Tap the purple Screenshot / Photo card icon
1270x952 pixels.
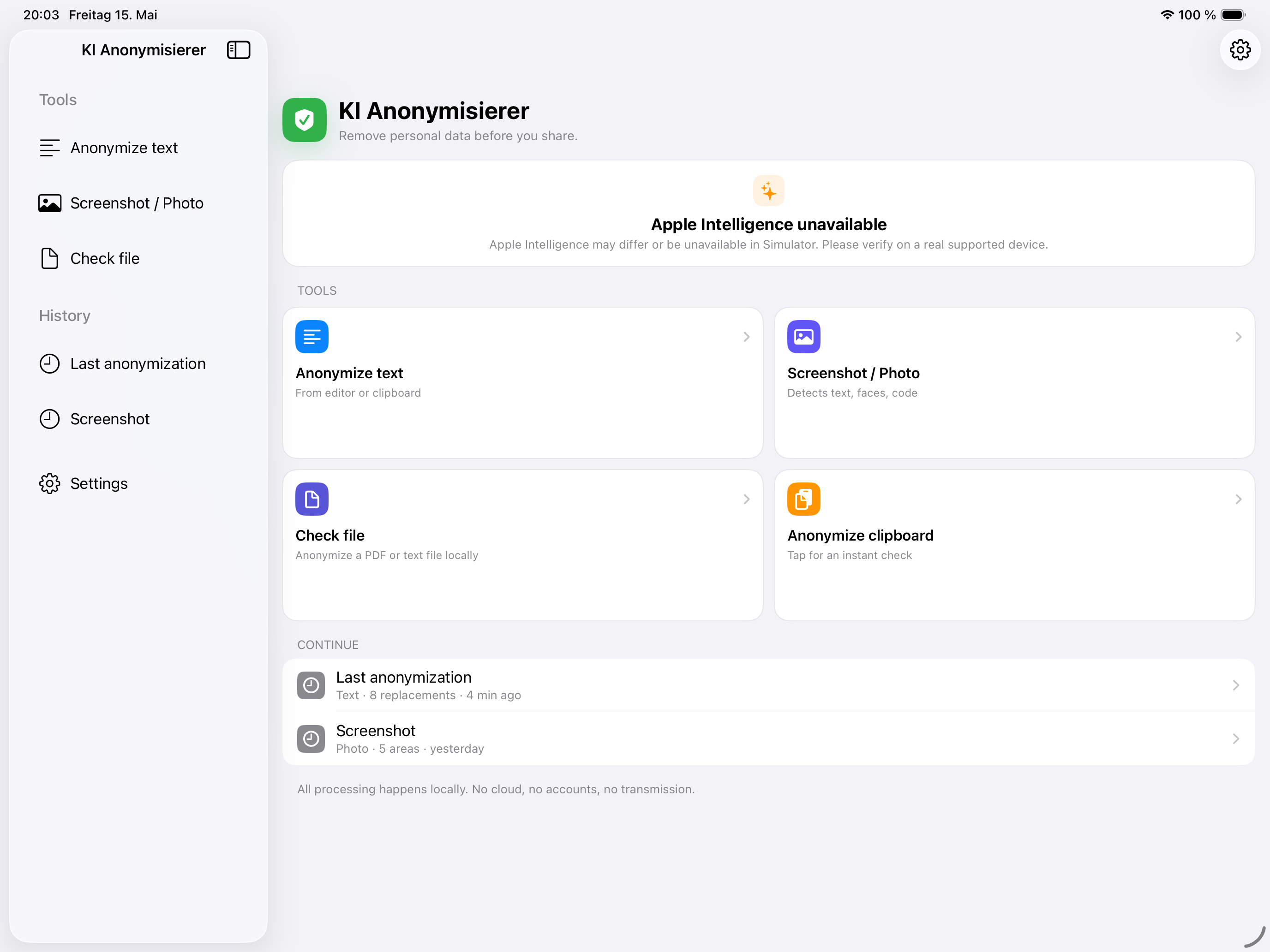pos(803,337)
